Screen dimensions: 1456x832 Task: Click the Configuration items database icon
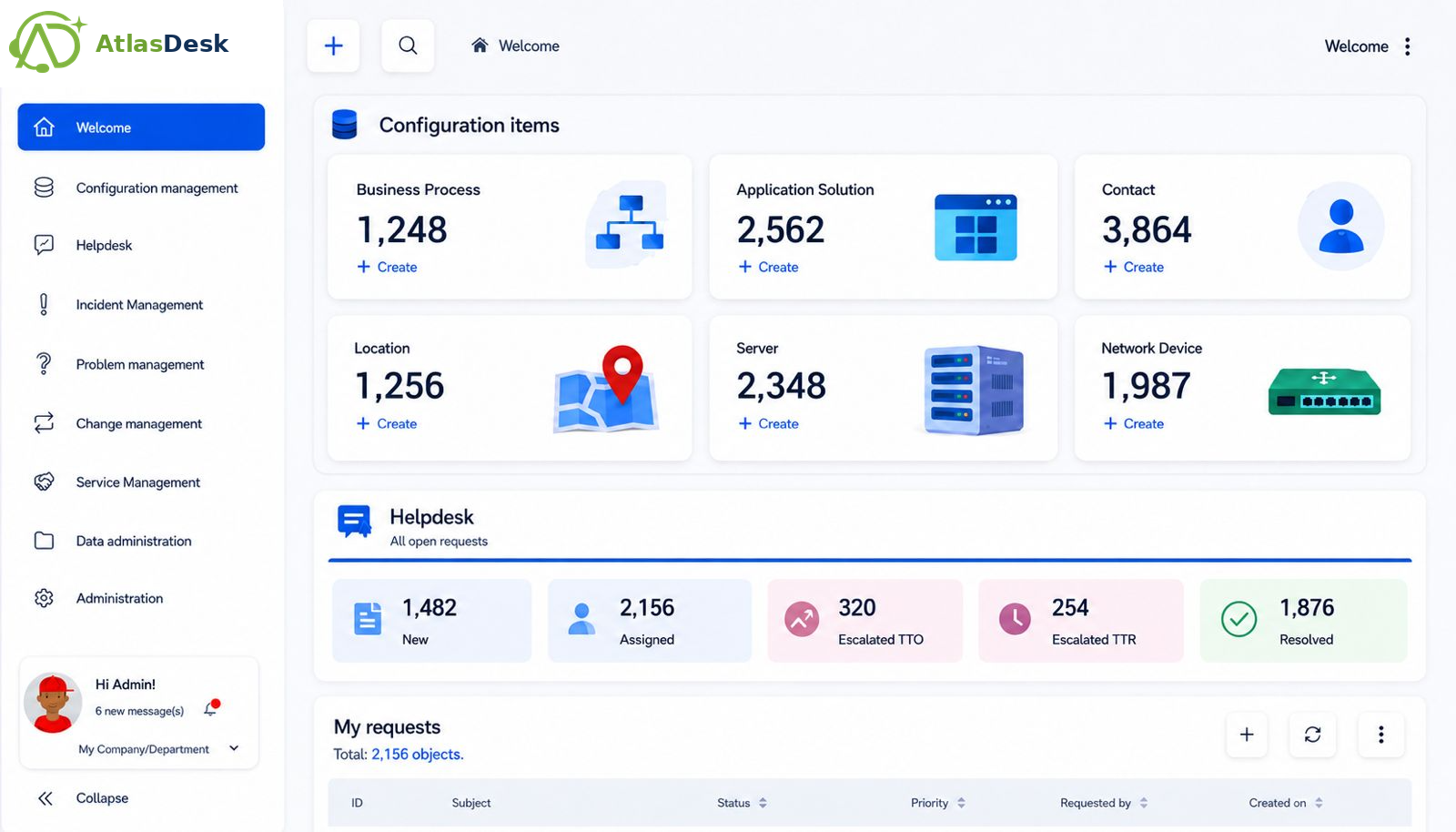pyautogui.click(x=345, y=125)
